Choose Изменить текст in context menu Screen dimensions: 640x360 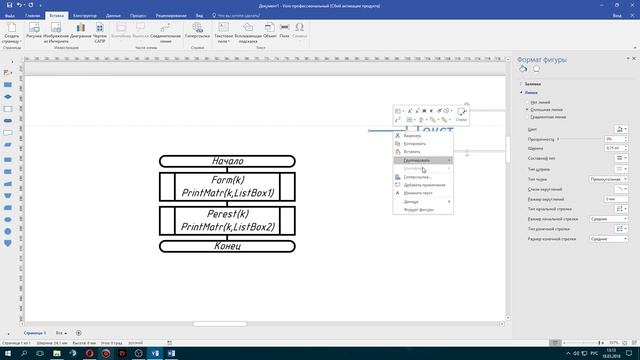point(423,193)
